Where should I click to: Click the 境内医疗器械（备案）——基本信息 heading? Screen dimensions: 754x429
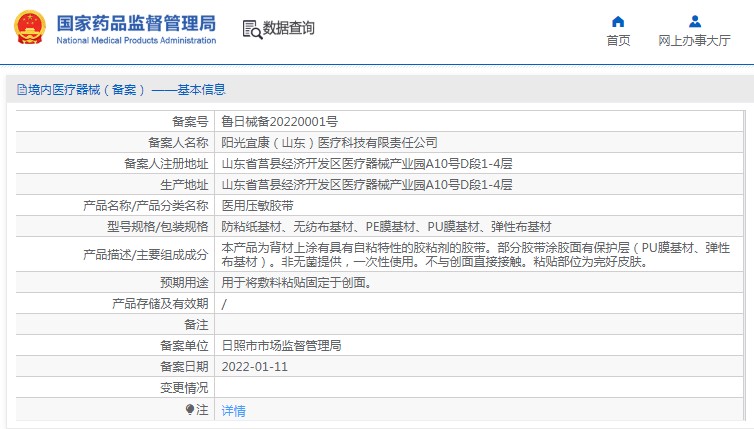[126, 89]
